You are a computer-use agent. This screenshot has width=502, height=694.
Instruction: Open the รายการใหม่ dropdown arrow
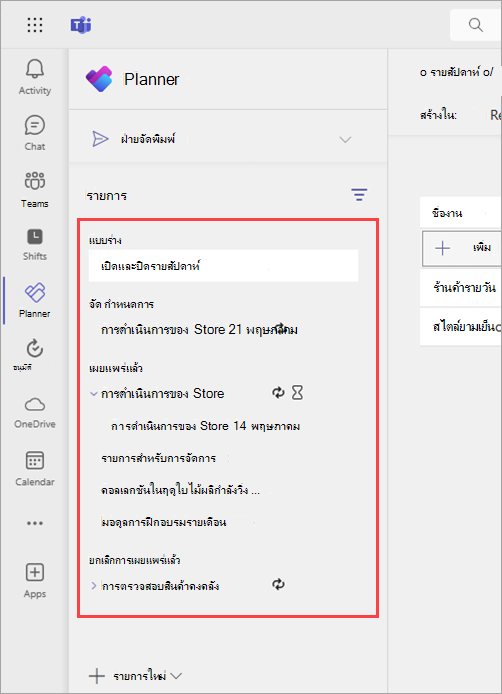(x=176, y=676)
